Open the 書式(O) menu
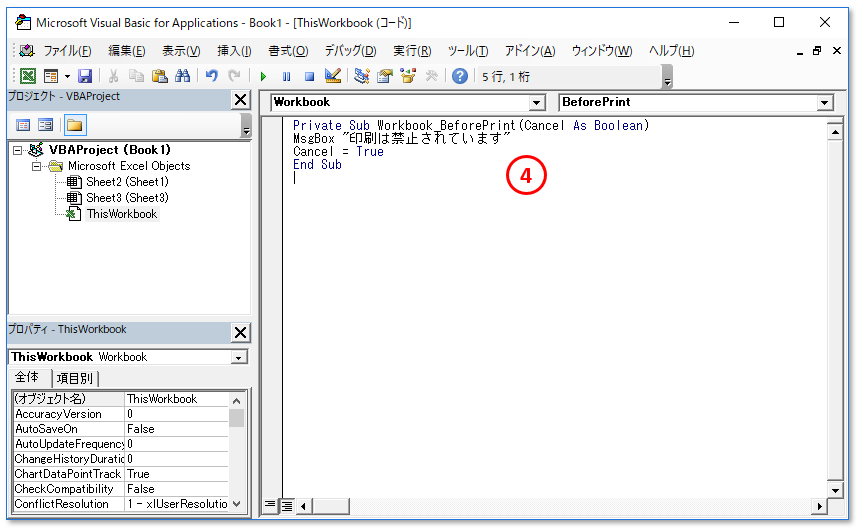 pos(288,51)
